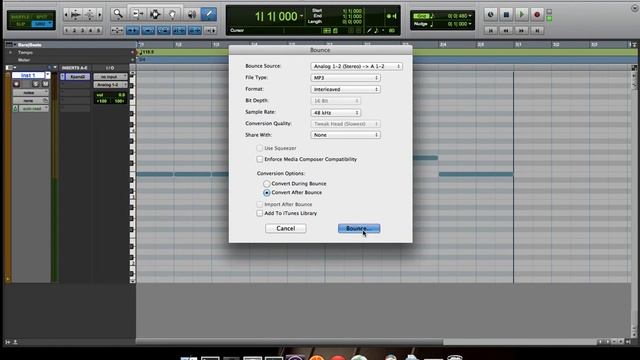Open Inst 1 input selector

click(110, 77)
